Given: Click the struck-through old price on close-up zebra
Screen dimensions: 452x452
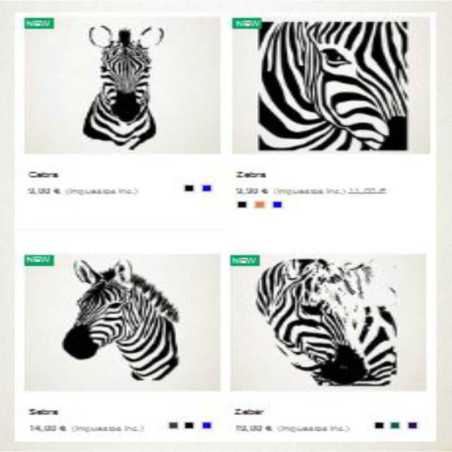Looking at the screenshot, I should [367, 191].
